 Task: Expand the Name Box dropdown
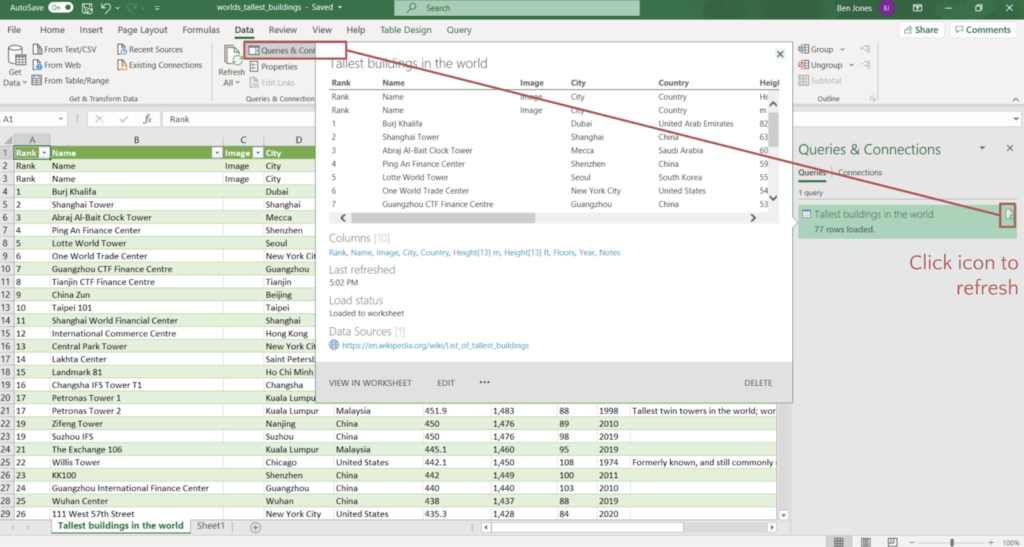tap(61, 119)
